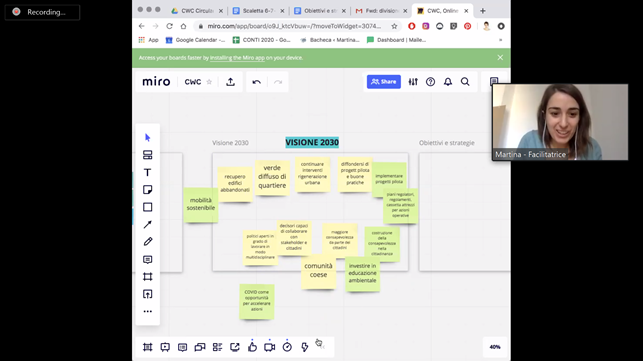Click the Frame tool in the left toolbar
643x361 pixels.
[148, 277]
